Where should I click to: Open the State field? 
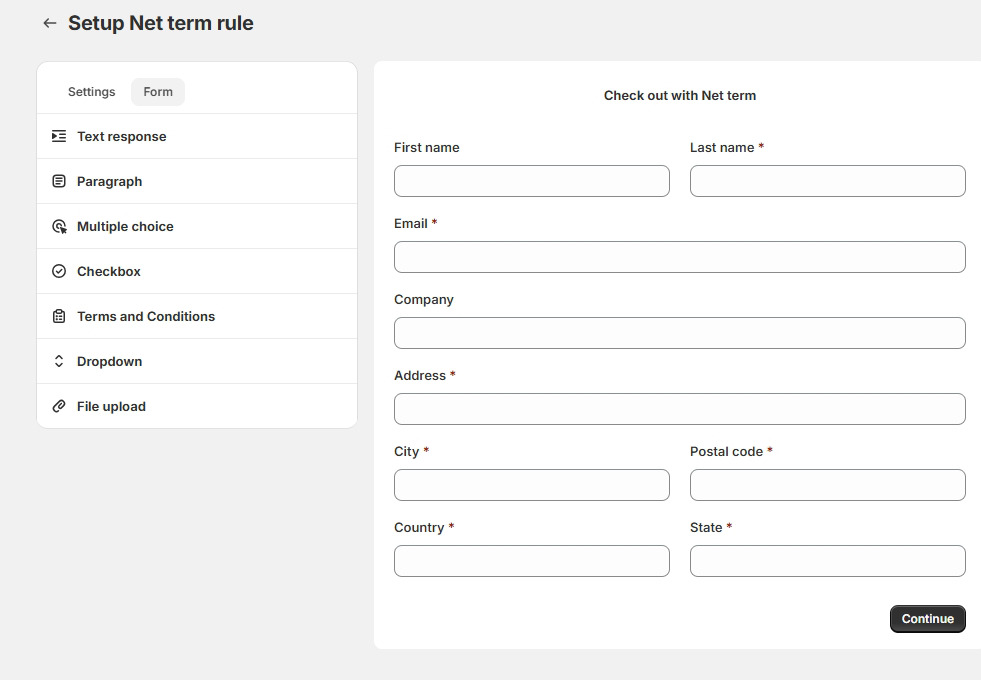(x=828, y=561)
